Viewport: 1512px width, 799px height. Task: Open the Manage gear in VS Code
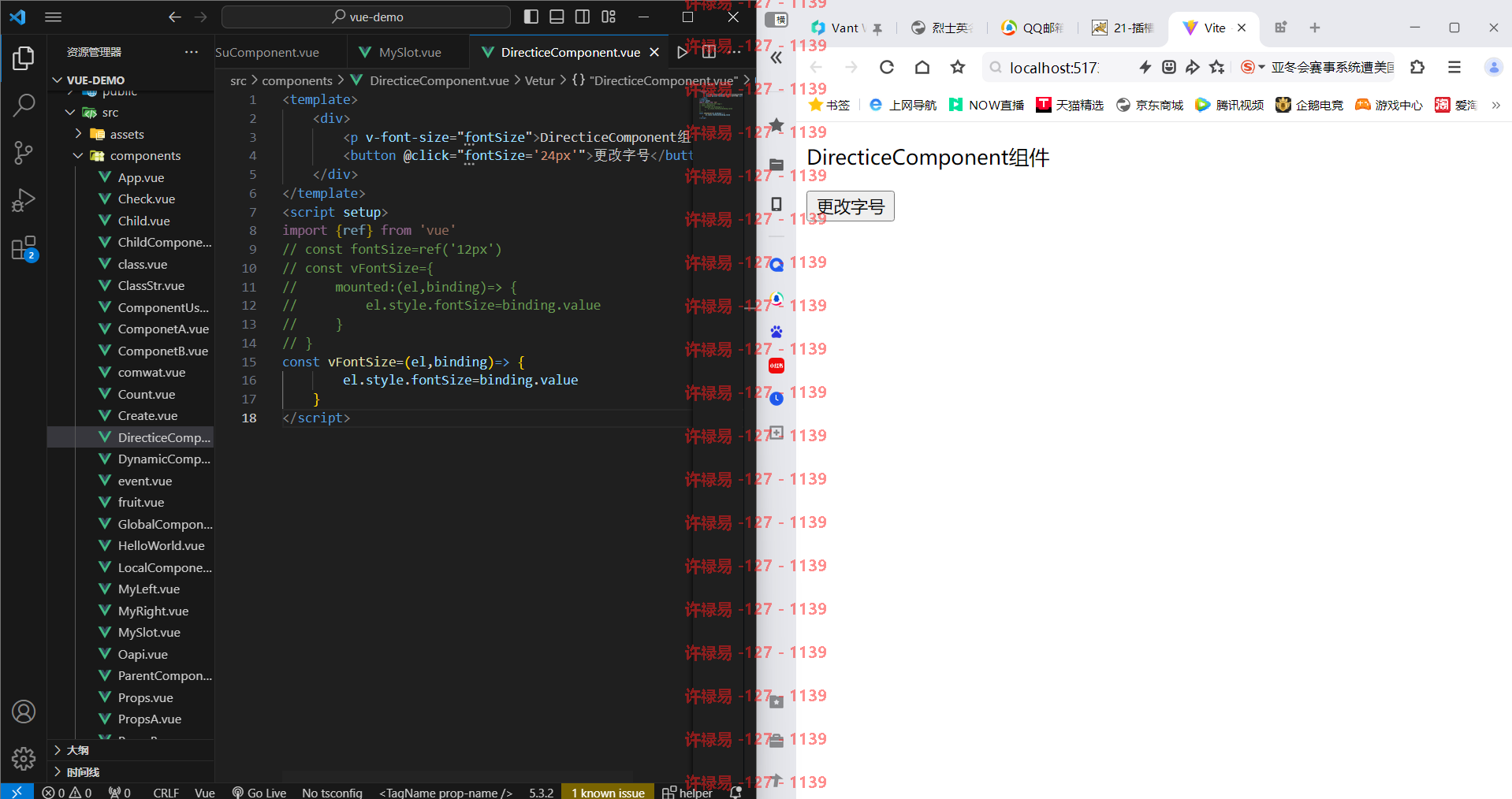coord(24,759)
